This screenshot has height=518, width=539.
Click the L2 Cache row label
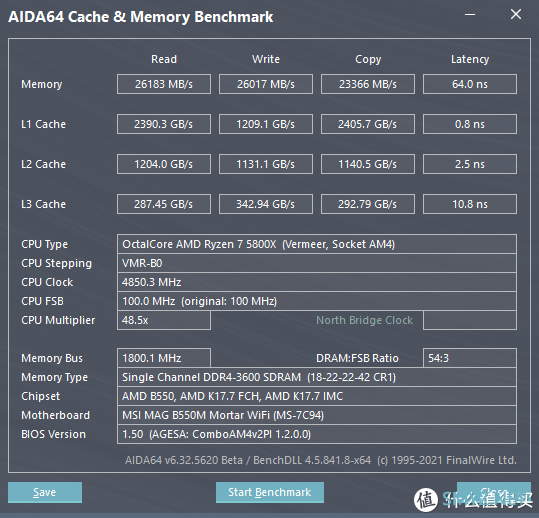[43, 164]
